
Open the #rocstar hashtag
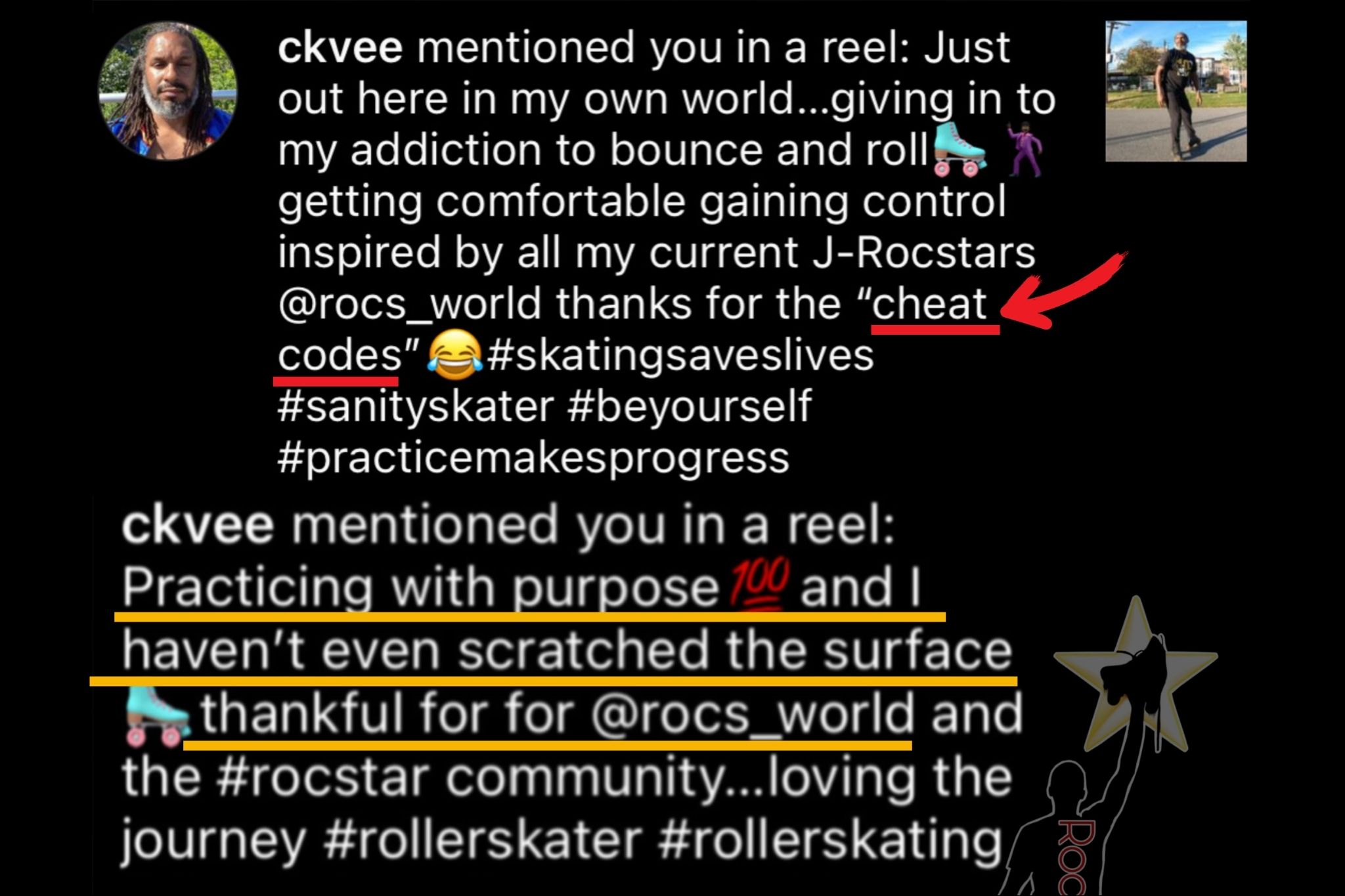pyautogui.click(x=322, y=779)
